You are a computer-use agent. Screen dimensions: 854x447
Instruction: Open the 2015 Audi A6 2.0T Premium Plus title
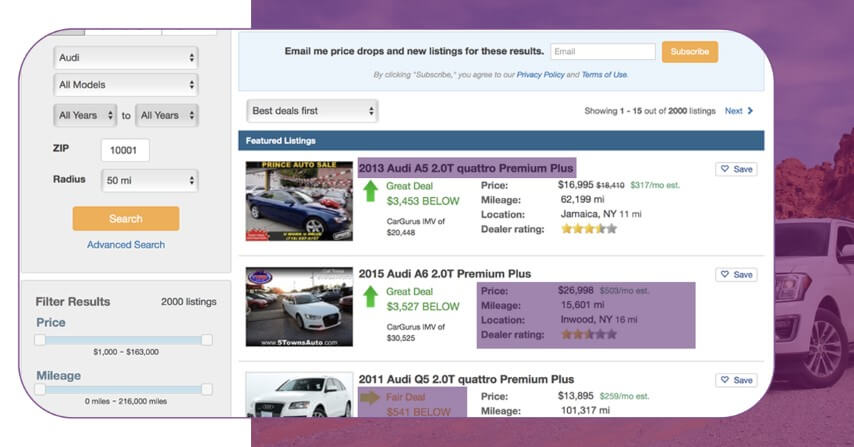[x=444, y=274]
